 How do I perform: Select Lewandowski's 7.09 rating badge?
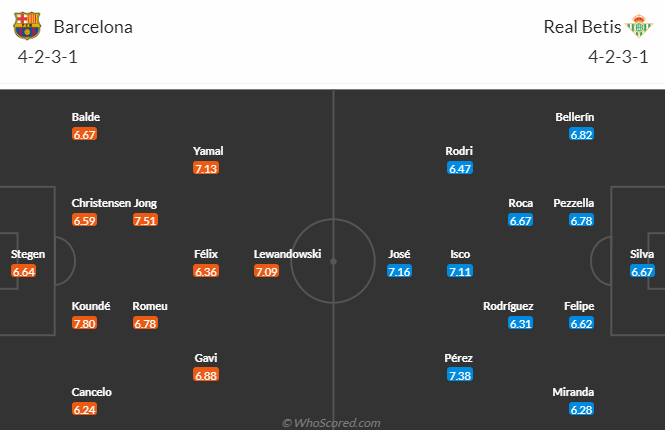267,271
